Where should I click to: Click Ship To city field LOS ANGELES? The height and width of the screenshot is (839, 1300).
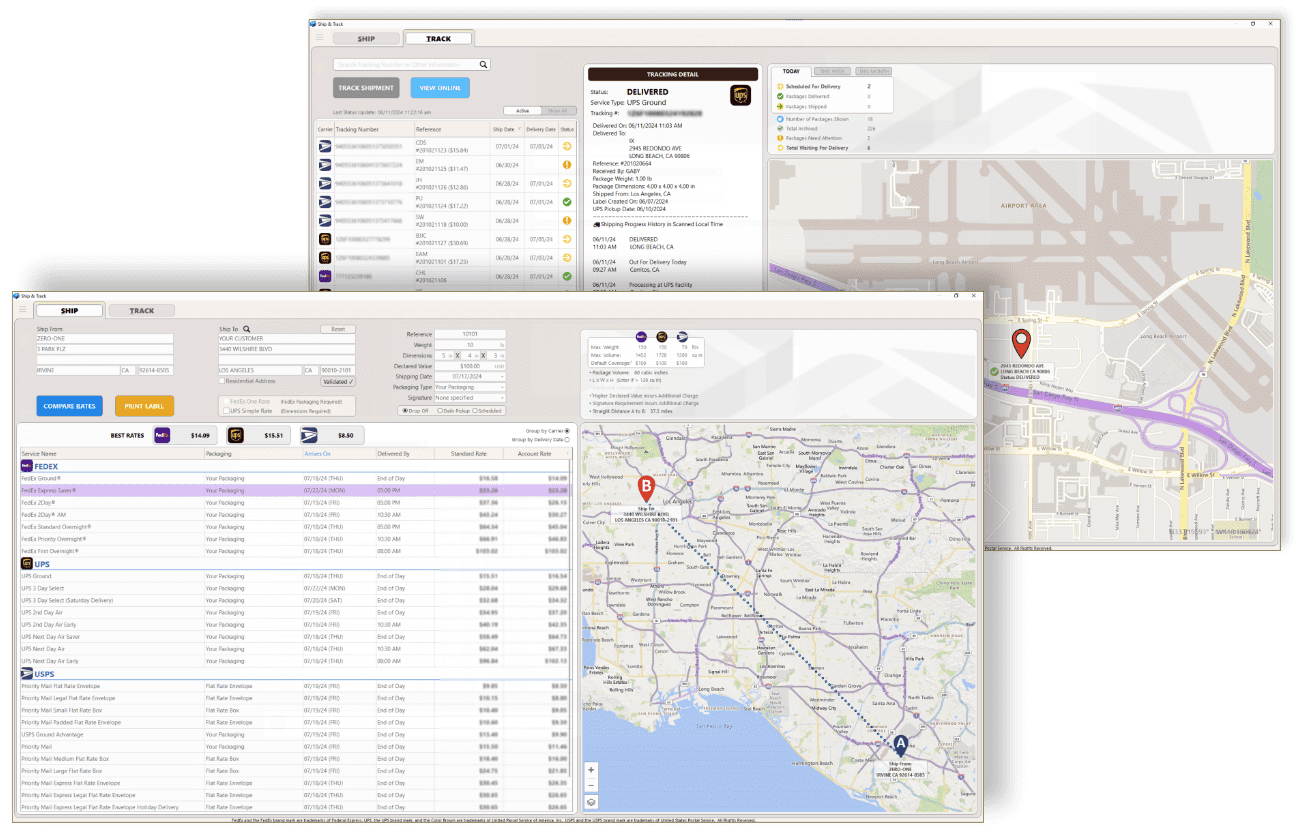260,370
